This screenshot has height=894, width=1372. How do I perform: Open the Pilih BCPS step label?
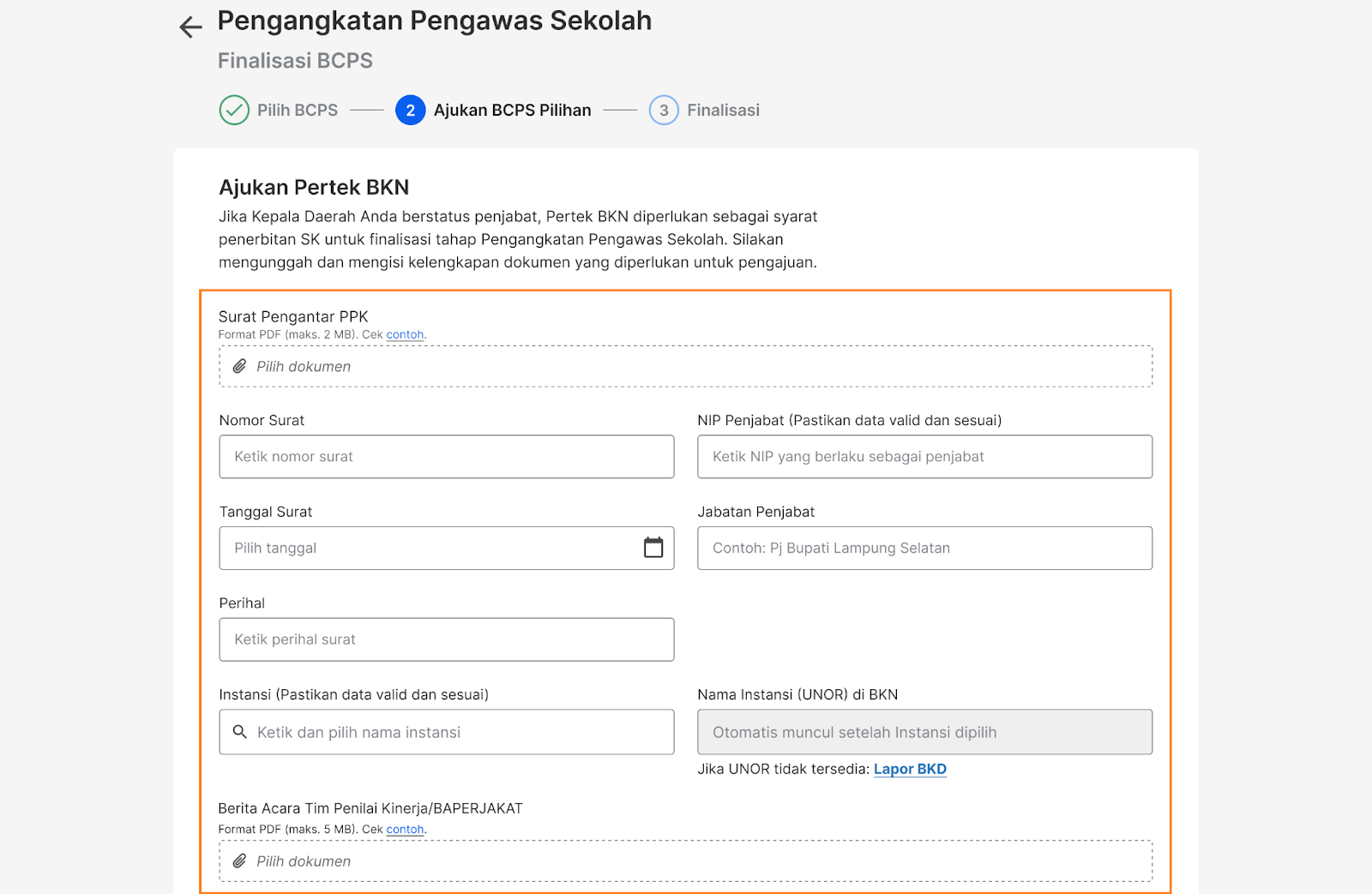298,110
